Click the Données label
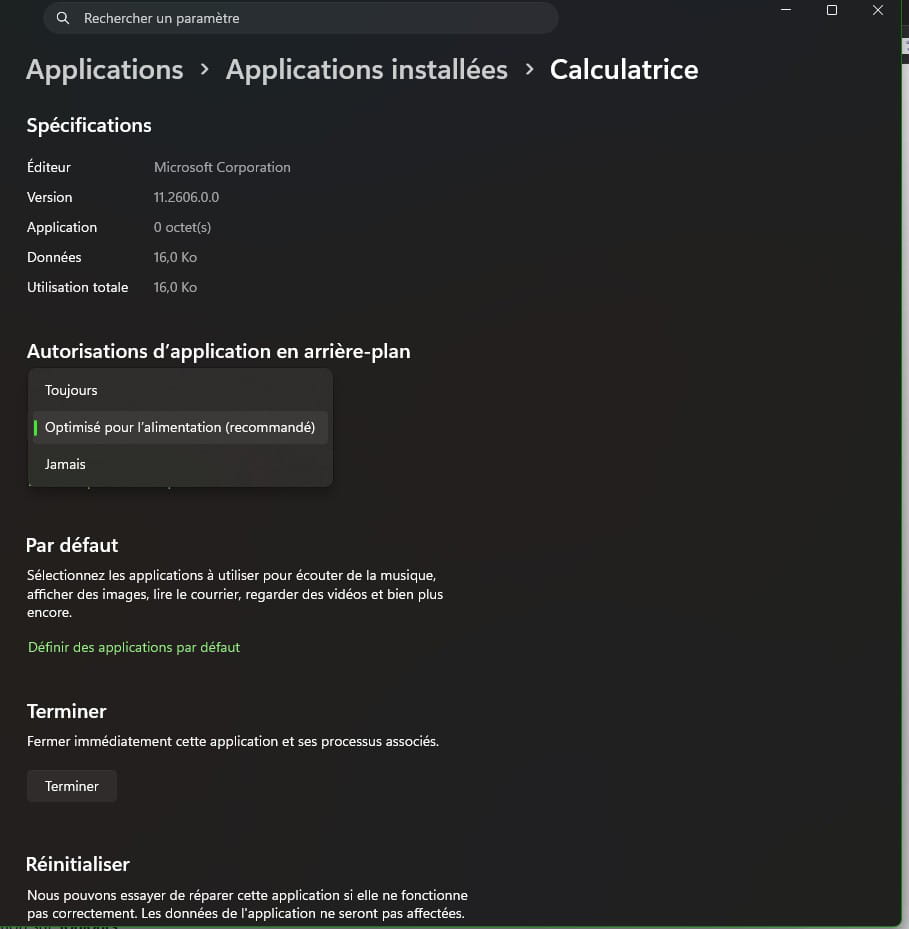 coord(54,257)
